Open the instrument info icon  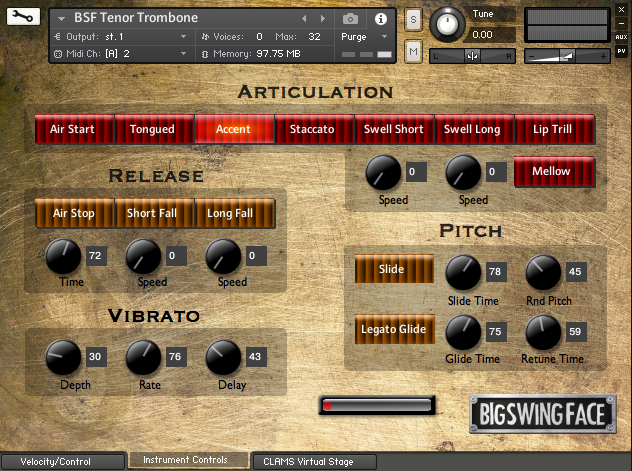[380, 19]
